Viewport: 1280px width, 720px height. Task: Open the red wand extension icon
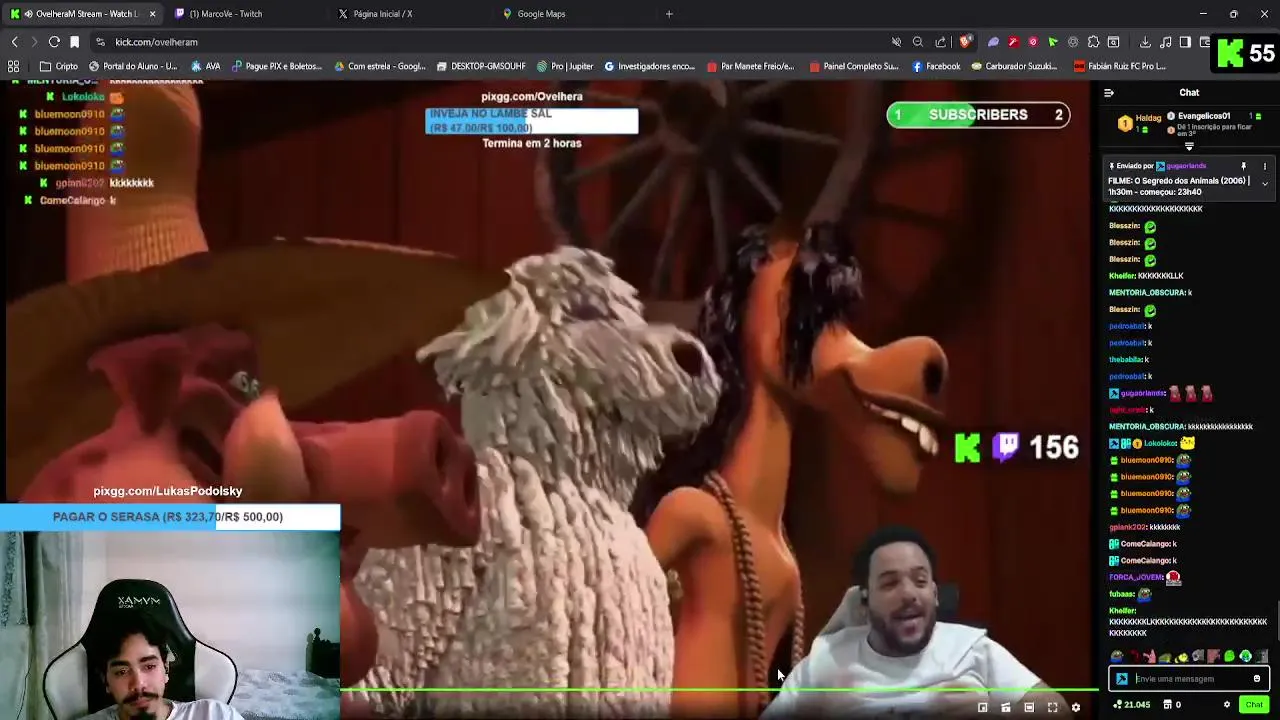(x=1013, y=42)
